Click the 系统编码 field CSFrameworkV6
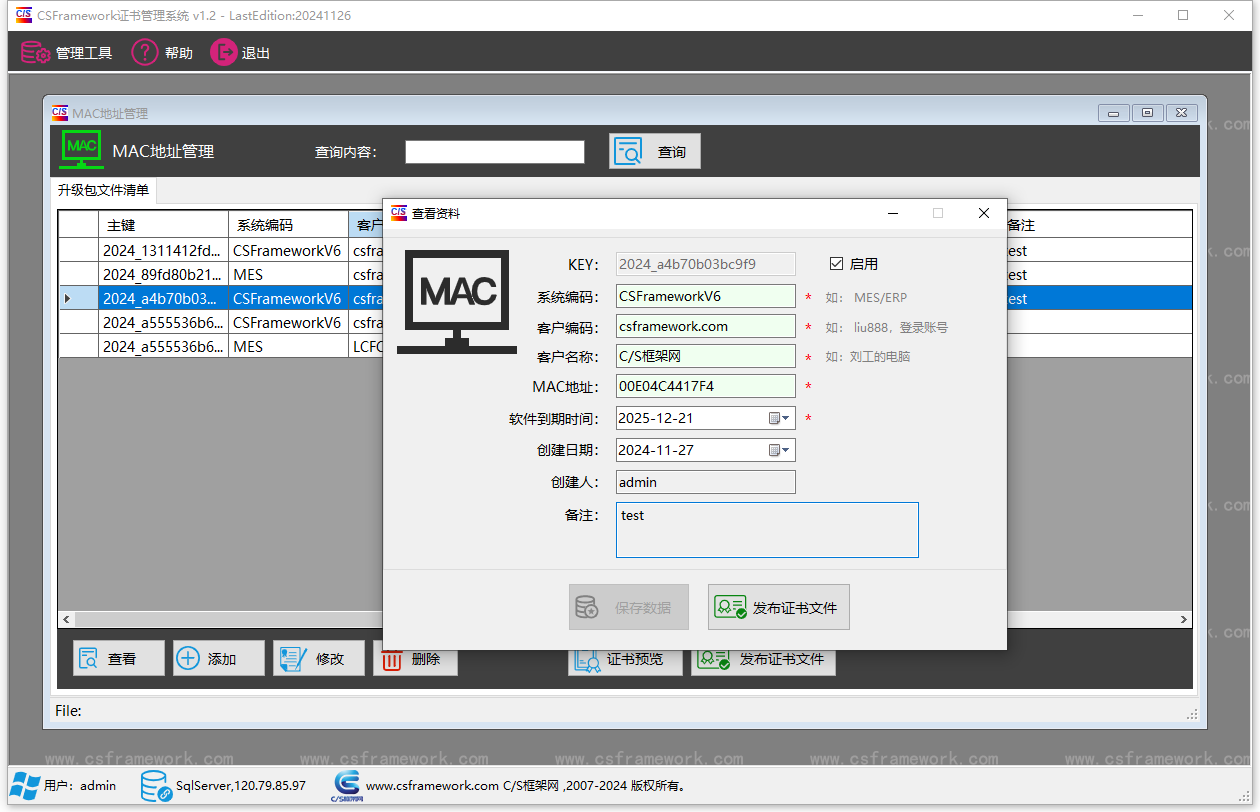 coord(706,296)
